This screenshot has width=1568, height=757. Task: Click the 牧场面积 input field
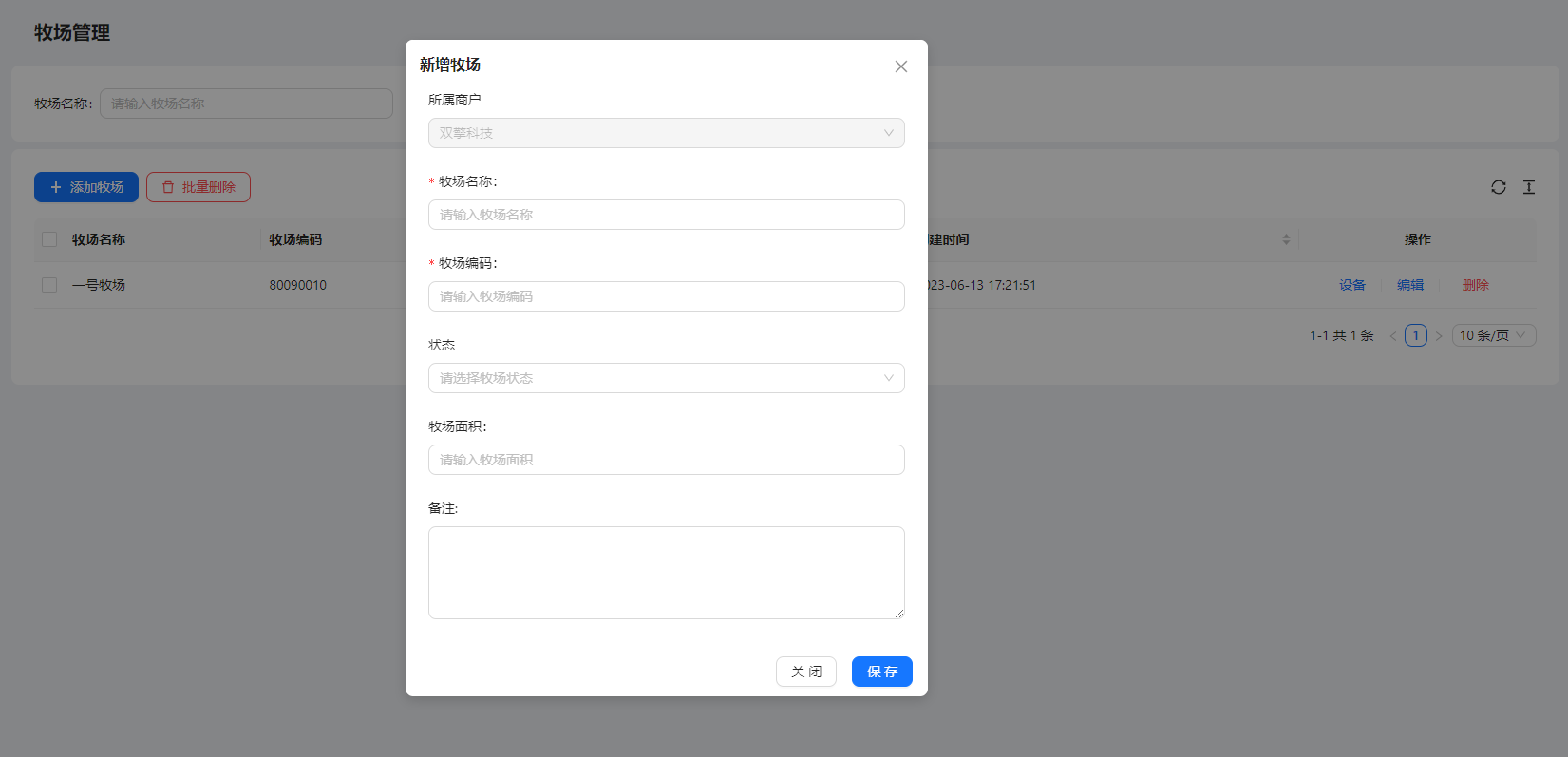[667, 460]
